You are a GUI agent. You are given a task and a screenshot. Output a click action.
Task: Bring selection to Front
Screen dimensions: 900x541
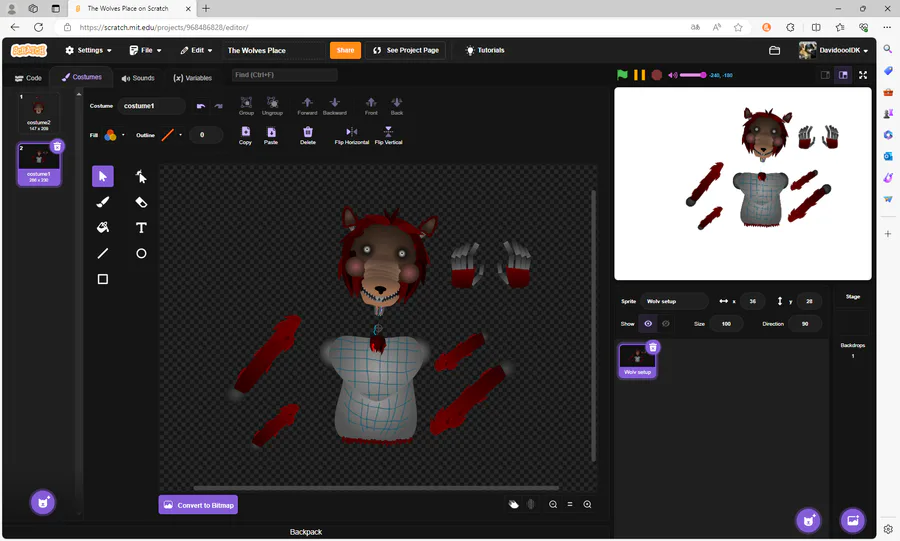click(371, 106)
